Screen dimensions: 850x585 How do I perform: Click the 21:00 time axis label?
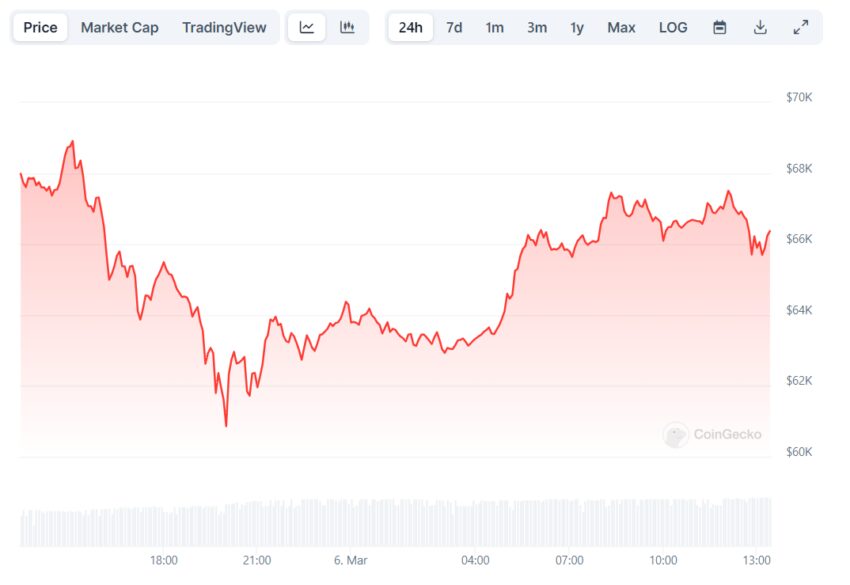pyautogui.click(x=257, y=560)
